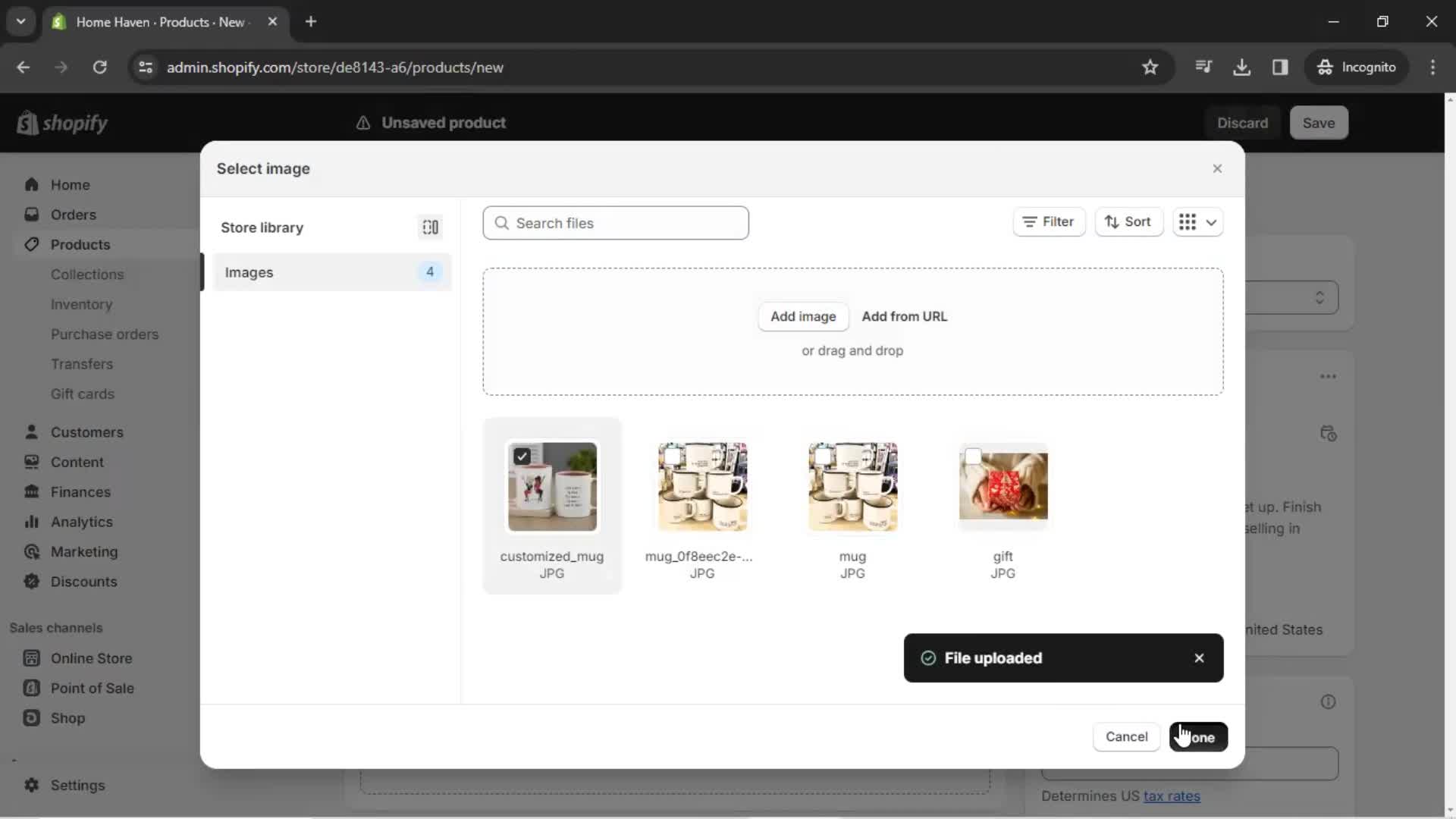Expand the Filter panel options
The height and width of the screenshot is (819, 1456).
1048,222
